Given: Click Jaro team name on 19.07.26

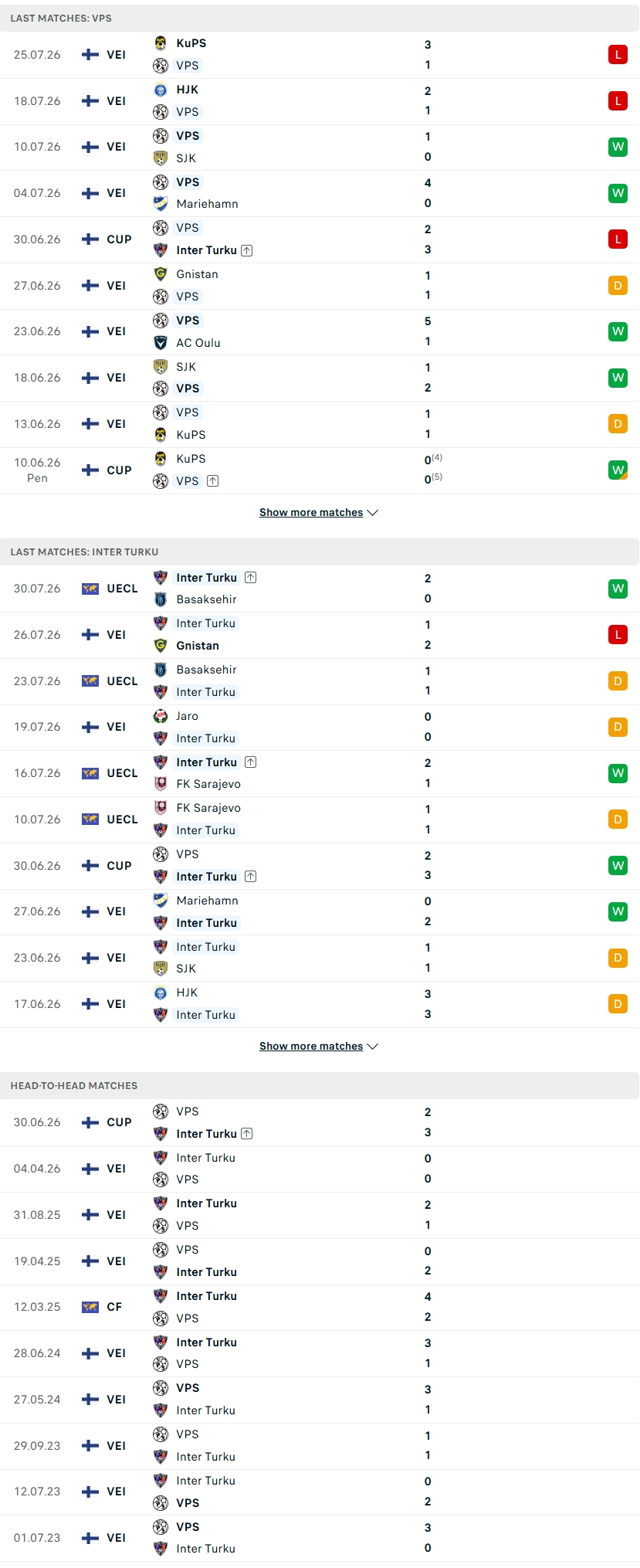Looking at the screenshot, I should click(x=187, y=716).
